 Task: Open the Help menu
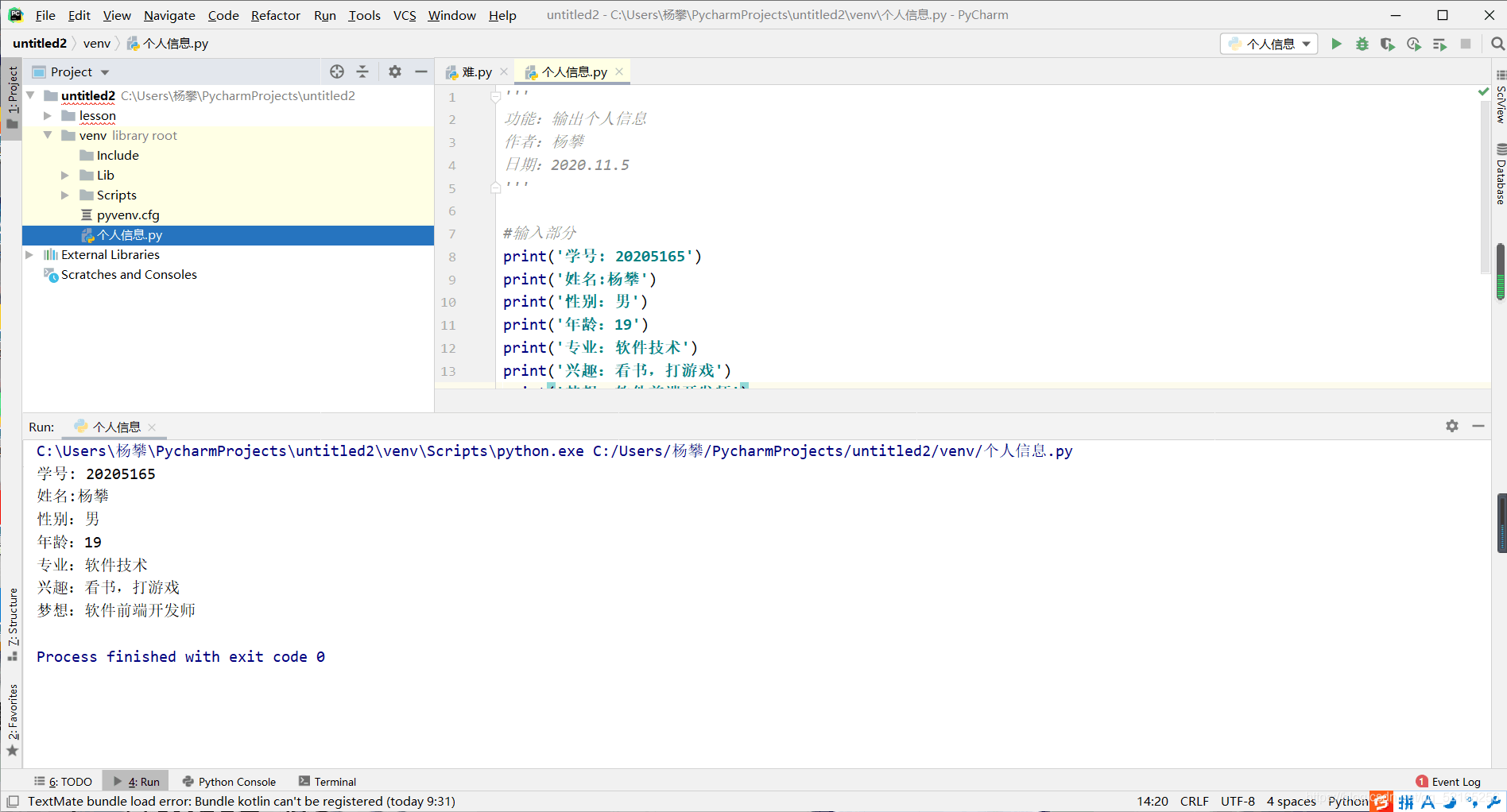pos(502,15)
